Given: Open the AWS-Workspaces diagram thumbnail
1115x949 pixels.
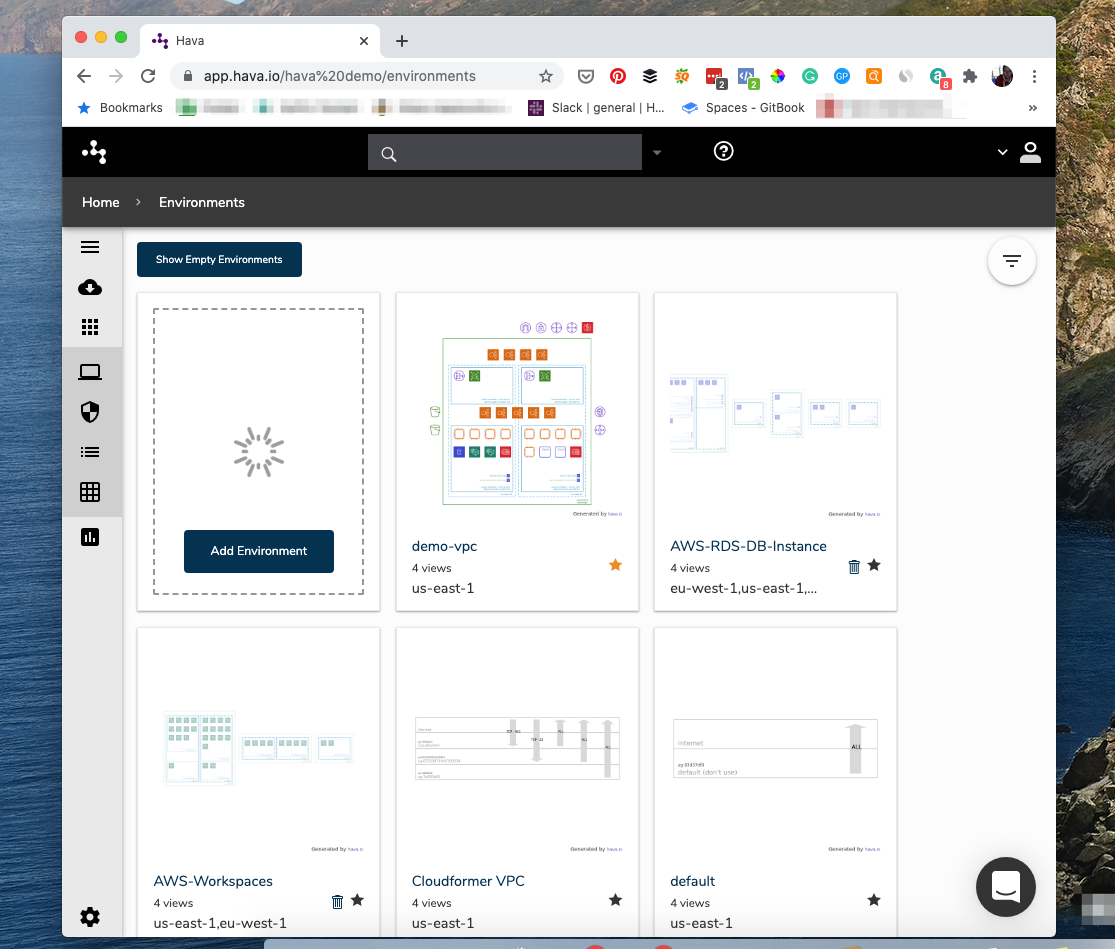Looking at the screenshot, I should (258, 749).
